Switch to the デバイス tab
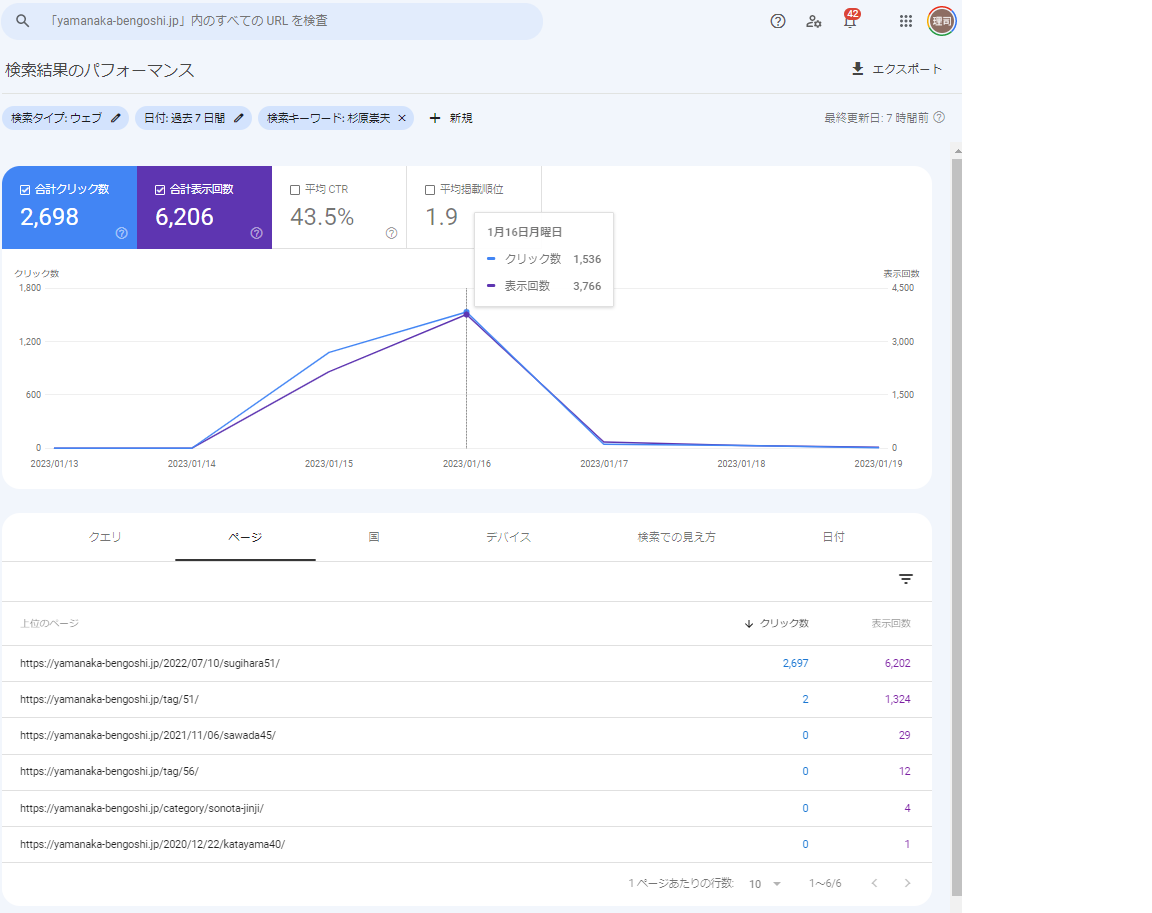The height and width of the screenshot is (913, 1152). (x=508, y=537)
